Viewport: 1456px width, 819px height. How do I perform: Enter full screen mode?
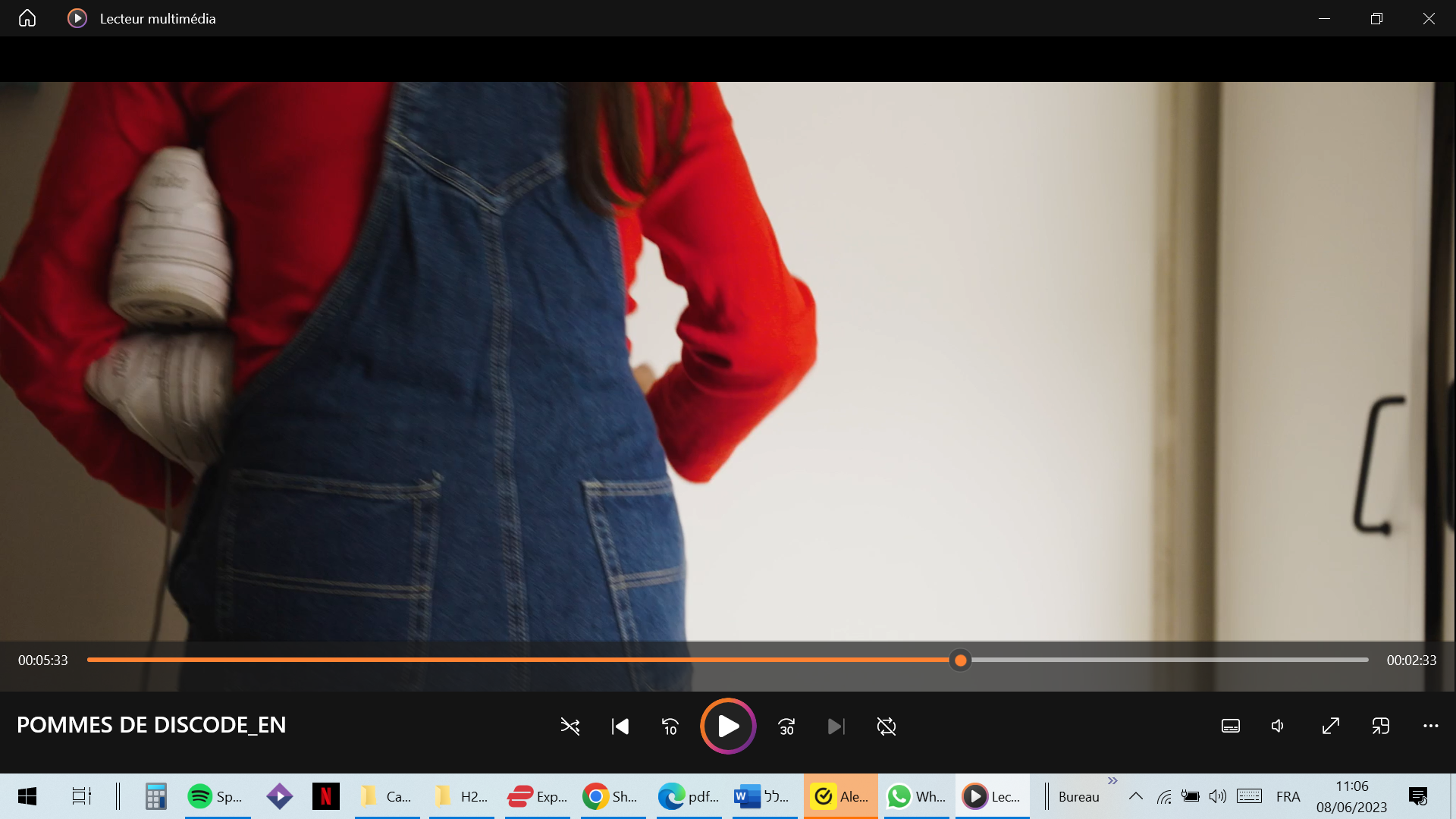1330,726
